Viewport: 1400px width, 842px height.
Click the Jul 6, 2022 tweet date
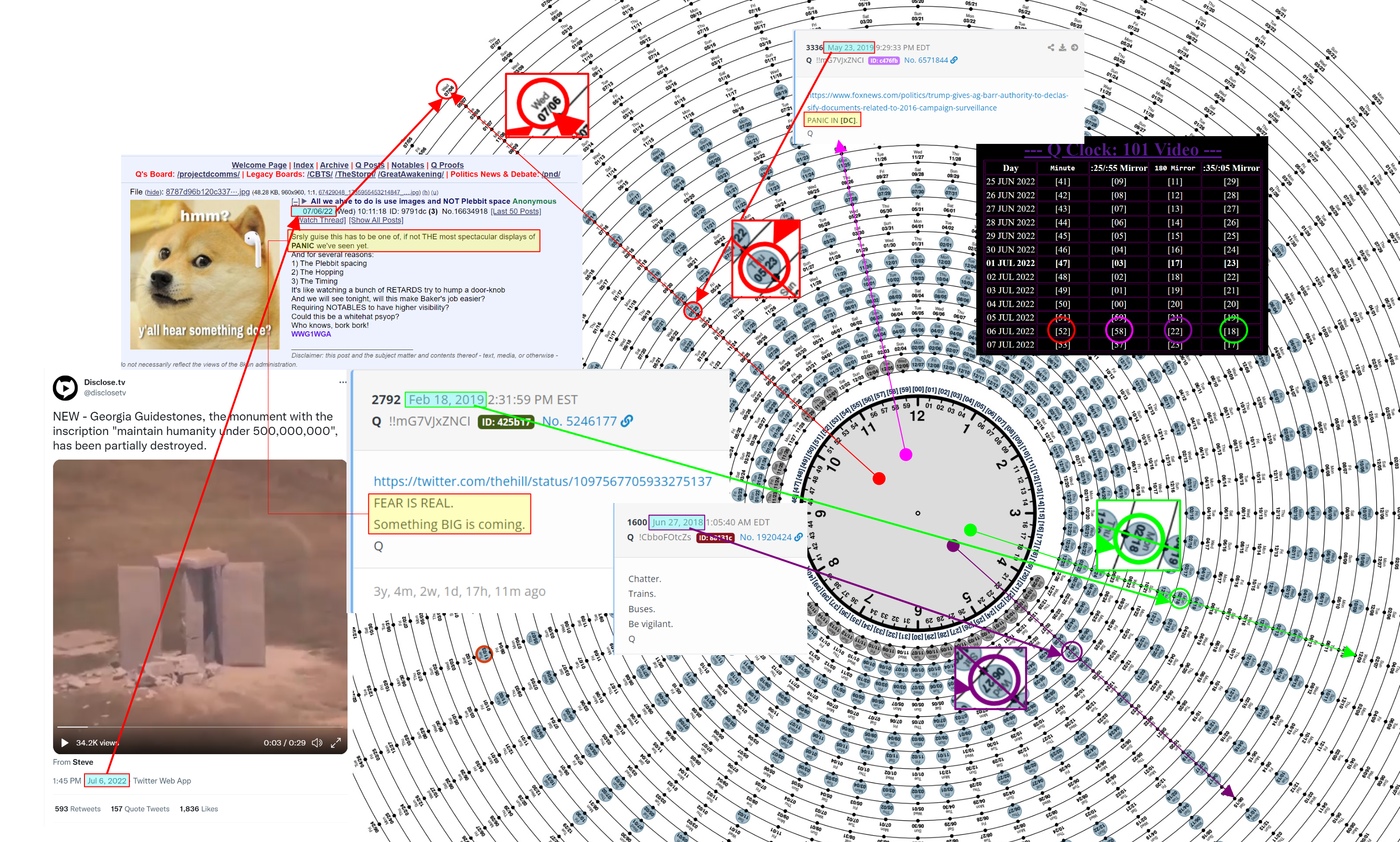coord(107,781)
